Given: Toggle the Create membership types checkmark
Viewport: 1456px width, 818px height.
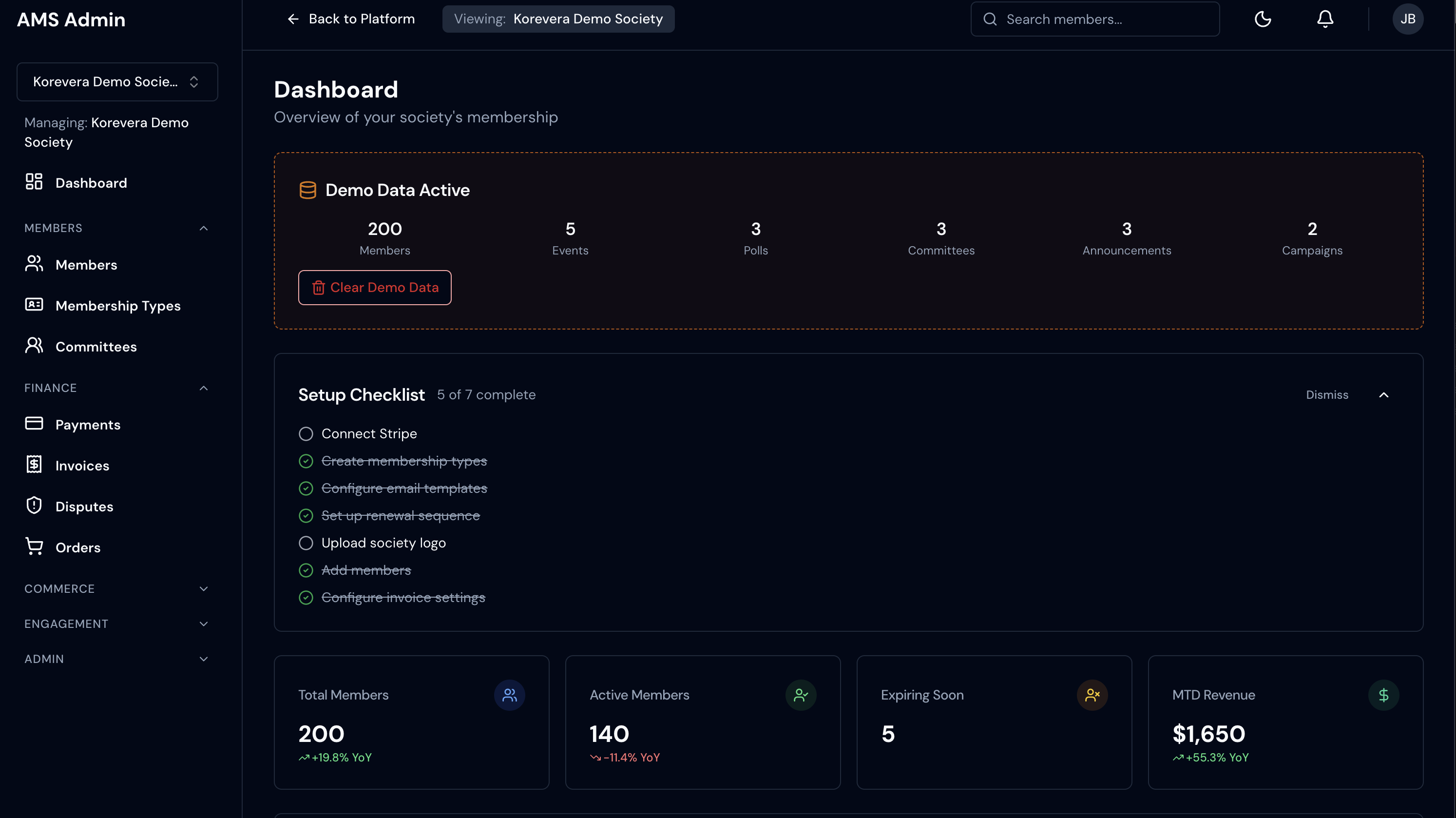Looking at the screenshot, I should pyautogui.click(x=306, y=461).
